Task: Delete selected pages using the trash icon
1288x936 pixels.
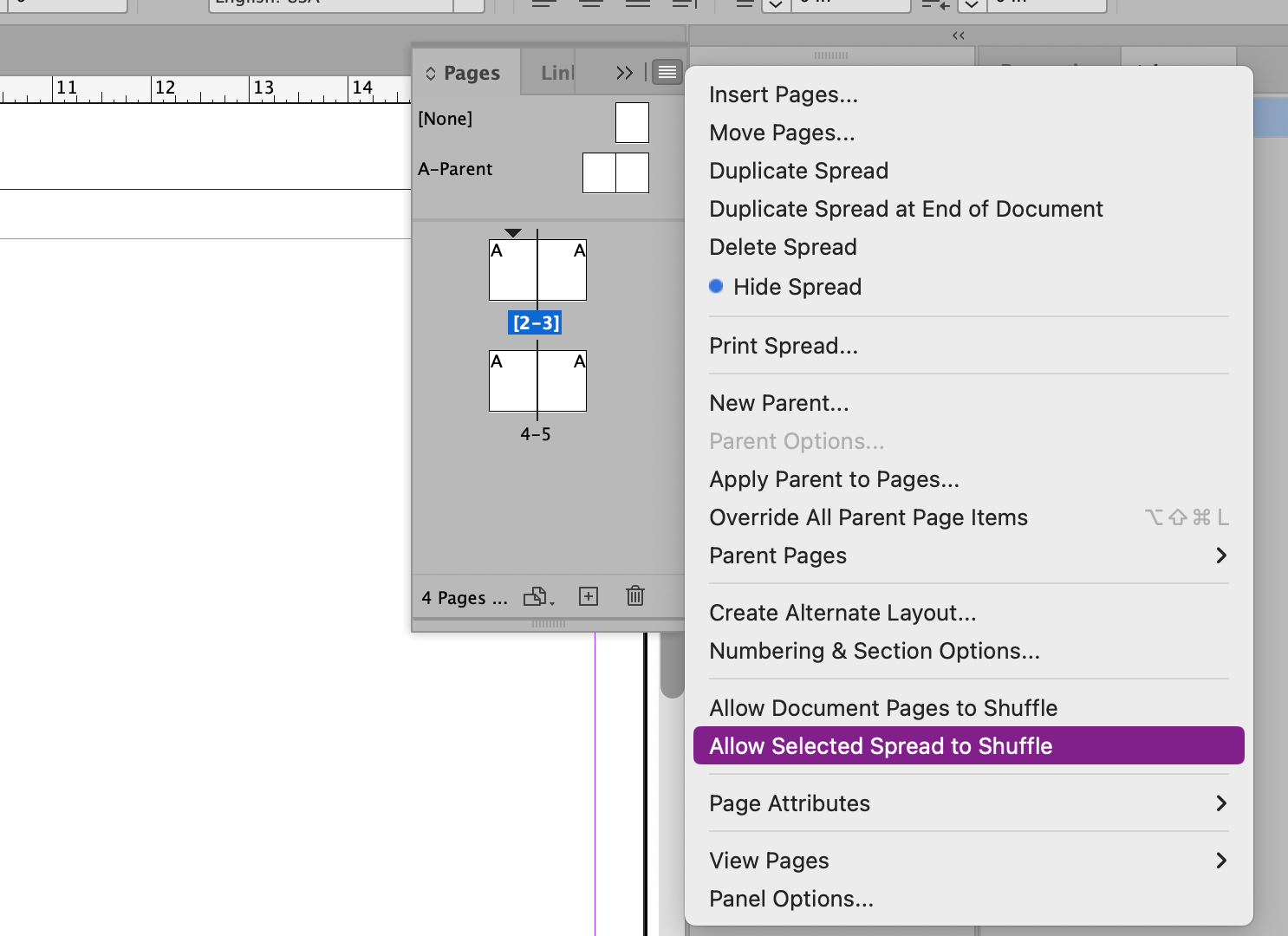Action: pos(634,595)
